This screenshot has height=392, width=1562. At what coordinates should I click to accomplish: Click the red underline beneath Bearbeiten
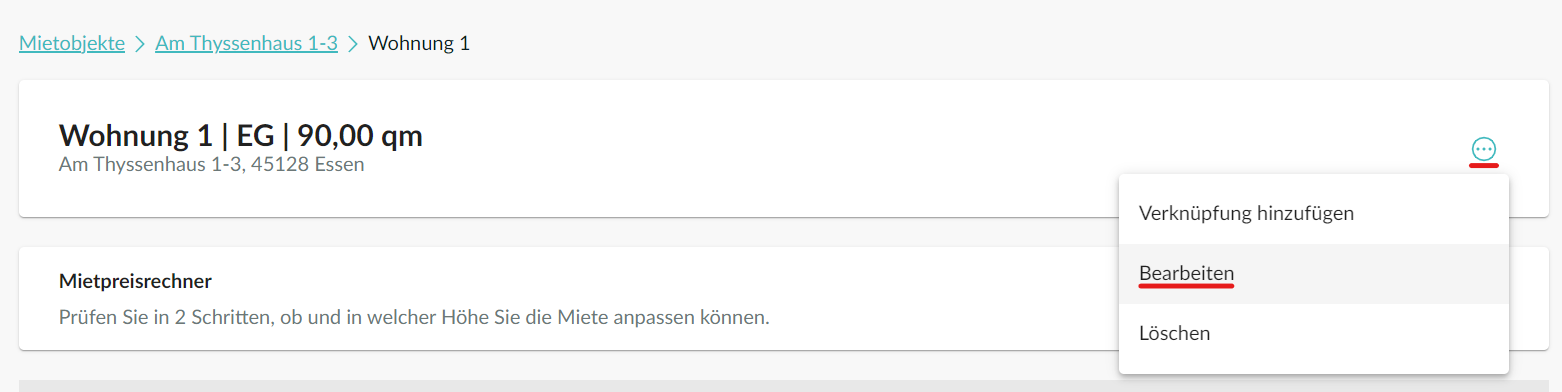coord(1187,285)
